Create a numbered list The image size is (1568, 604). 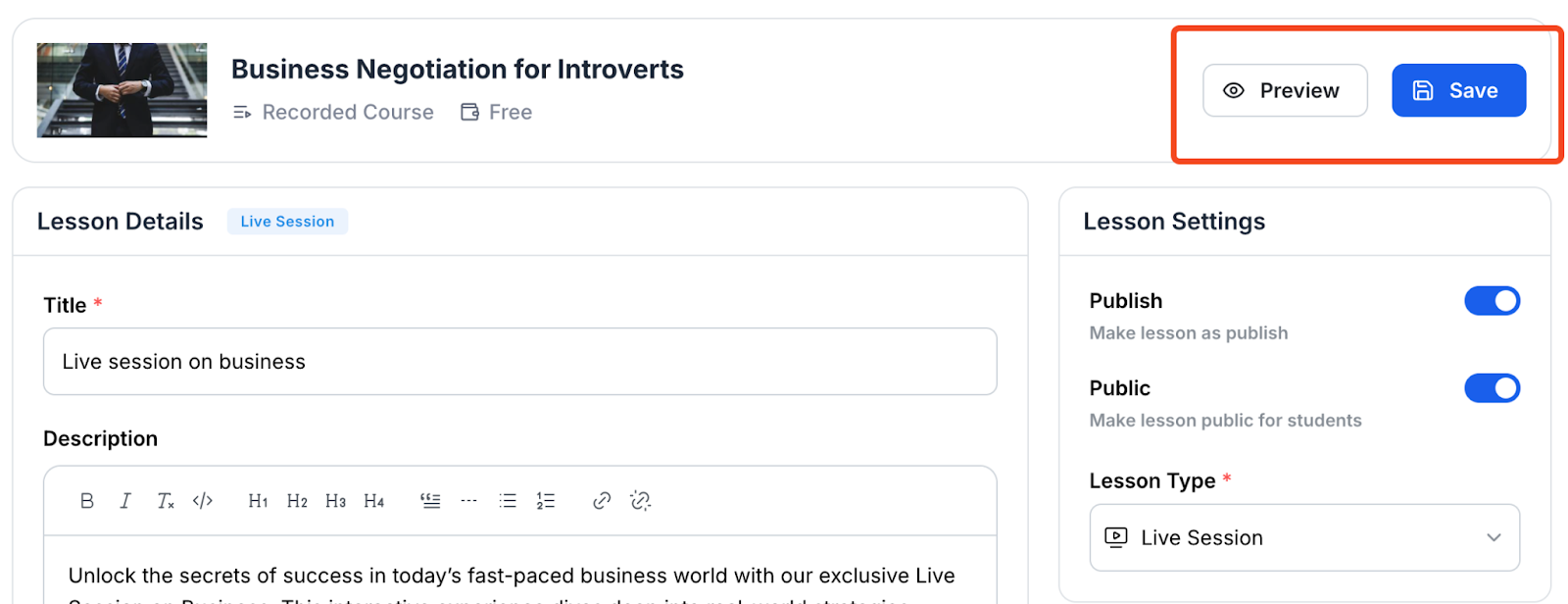[545, 500]
